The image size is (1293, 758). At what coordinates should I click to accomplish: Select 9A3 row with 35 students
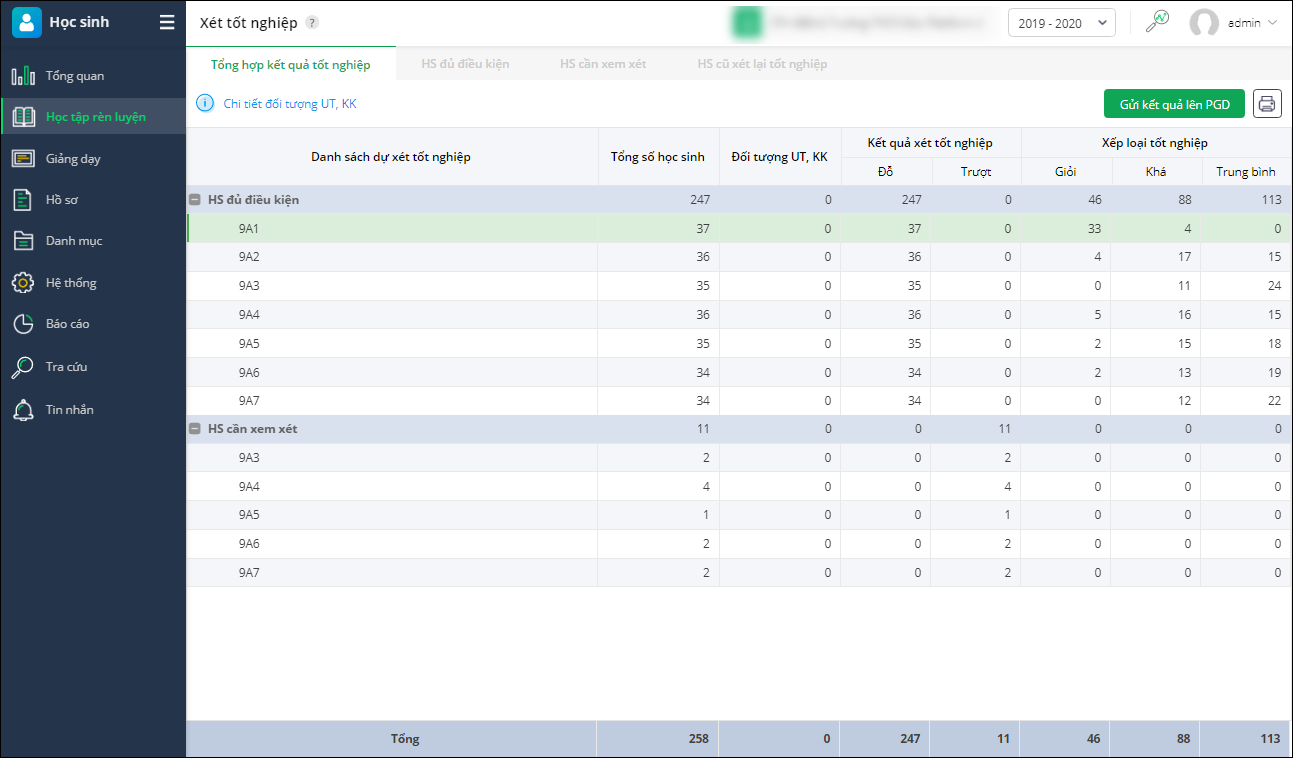pos(739,286)
